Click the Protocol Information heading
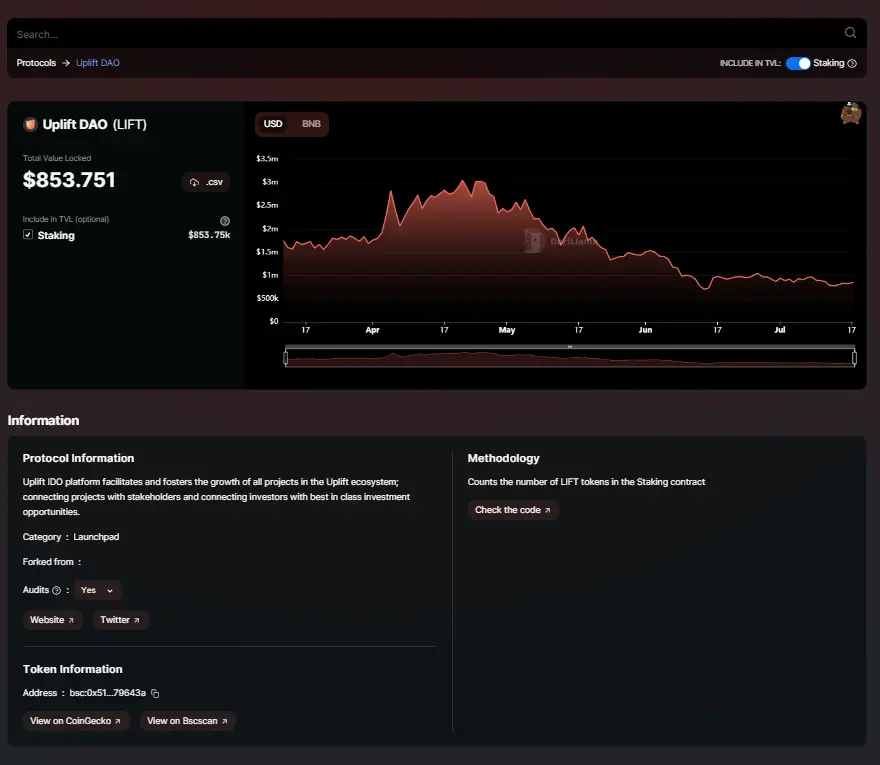 pyautogui.click(x=78, y=458)
